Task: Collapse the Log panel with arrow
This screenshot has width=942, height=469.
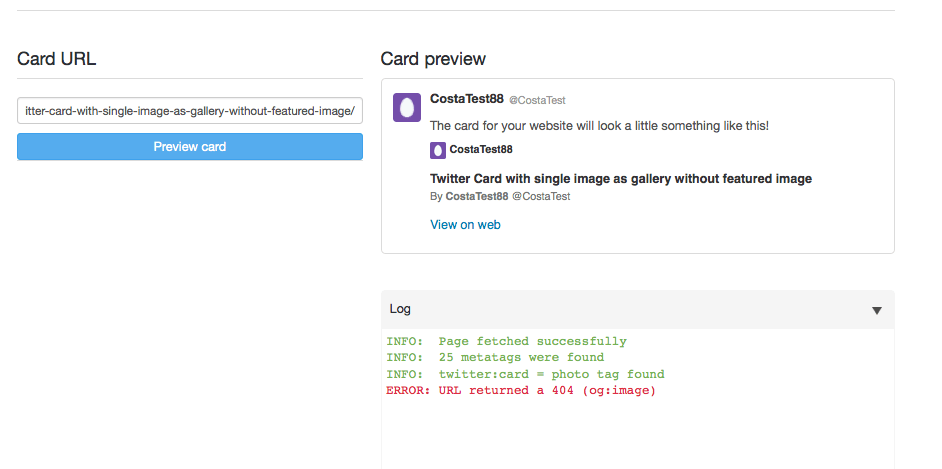Action: (877, 310)
